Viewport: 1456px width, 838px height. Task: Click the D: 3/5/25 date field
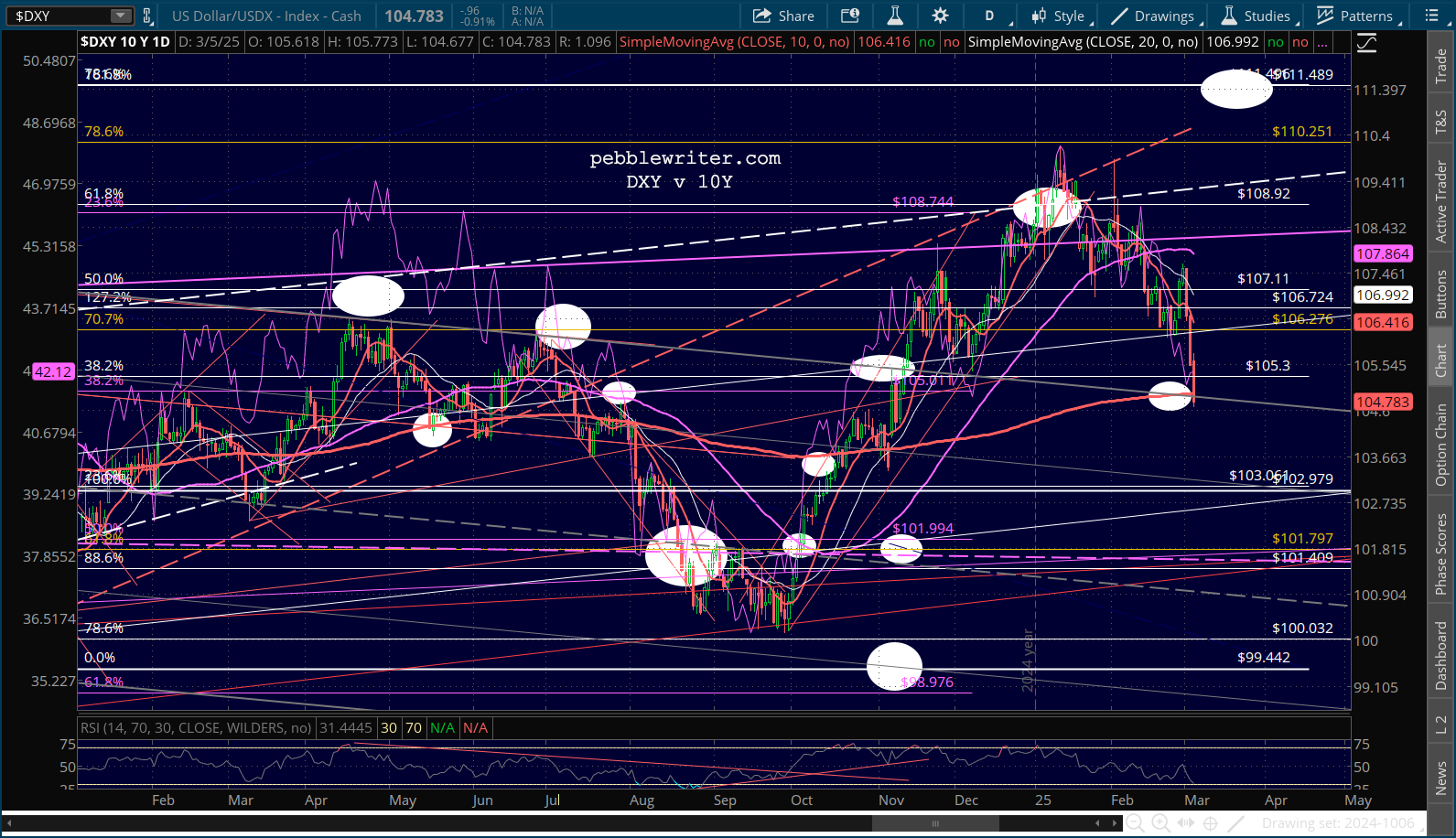point(210,42)
